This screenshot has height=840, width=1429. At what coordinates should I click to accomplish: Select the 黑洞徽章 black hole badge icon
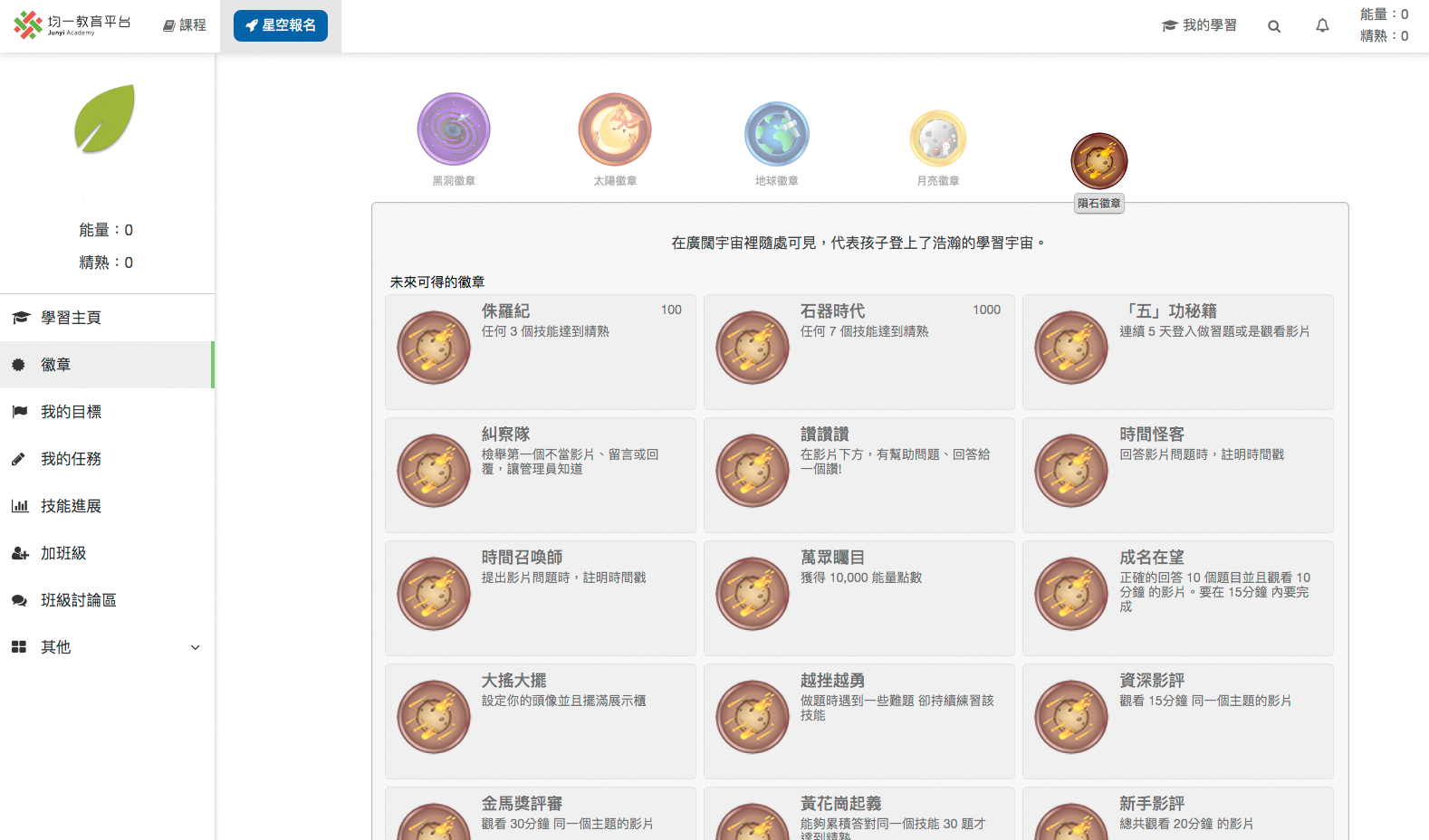pyautogui.click(x=454, y=129)
